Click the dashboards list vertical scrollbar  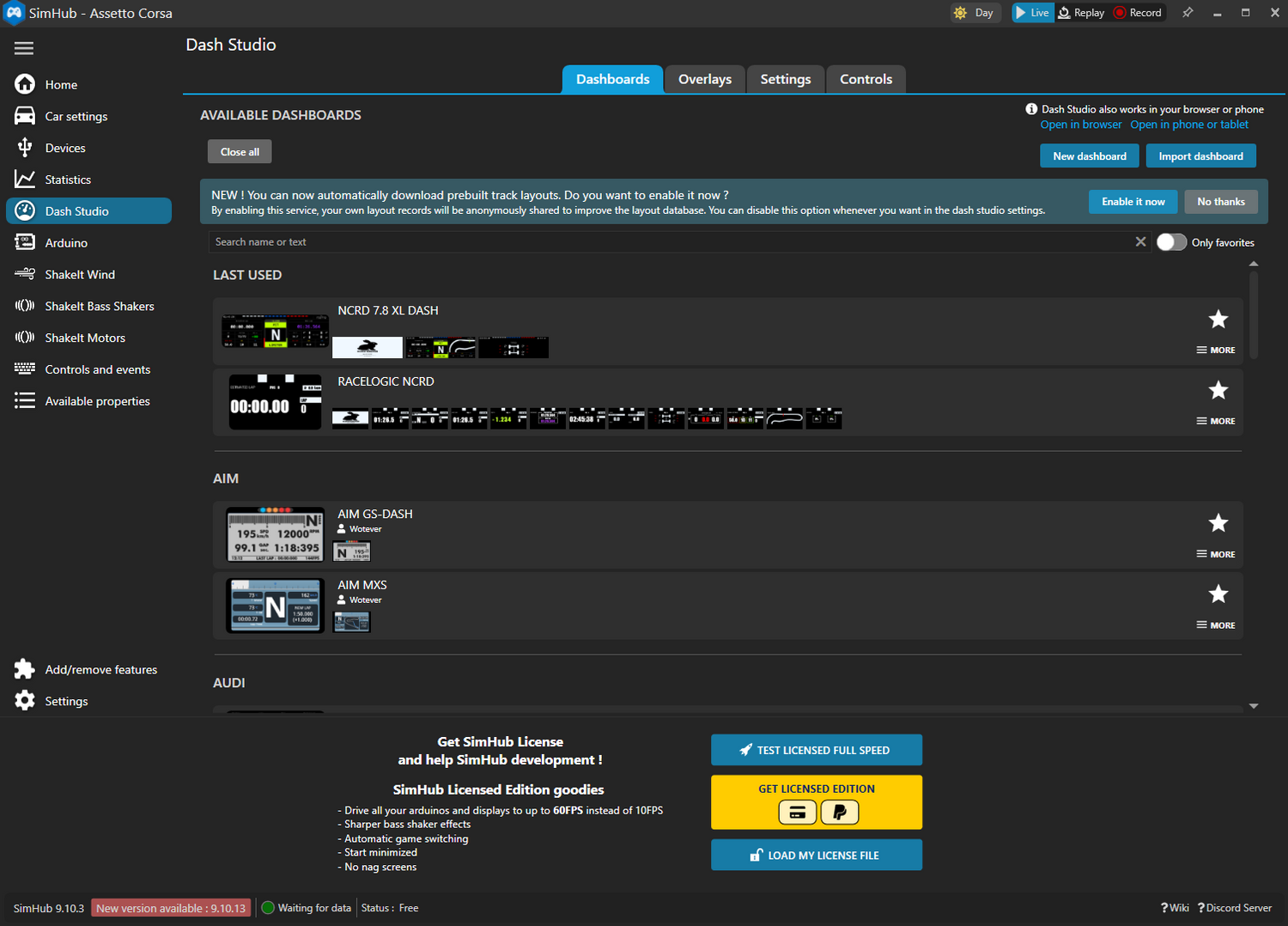tap(1254, 314)
